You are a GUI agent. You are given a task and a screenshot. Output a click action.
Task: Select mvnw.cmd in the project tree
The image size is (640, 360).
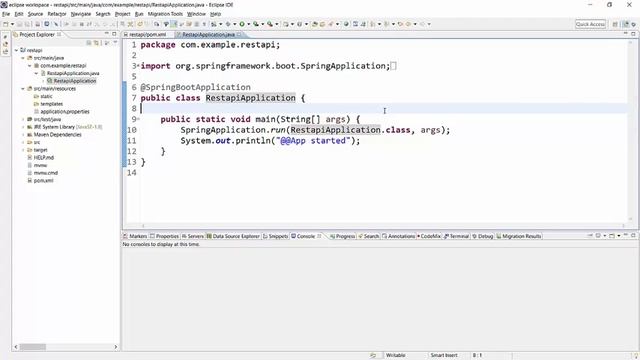point(45,173)
